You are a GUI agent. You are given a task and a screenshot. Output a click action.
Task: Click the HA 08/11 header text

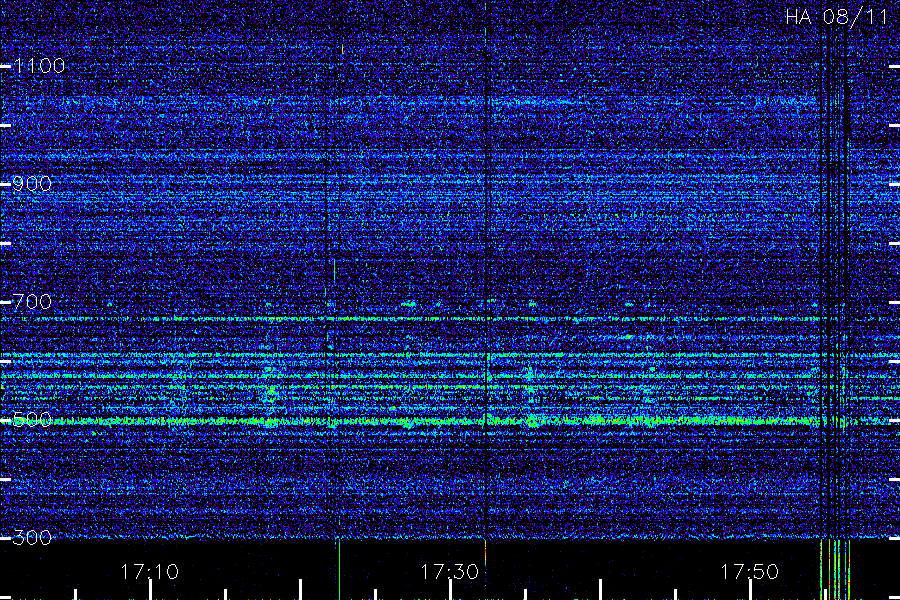[x=837, y=17]
